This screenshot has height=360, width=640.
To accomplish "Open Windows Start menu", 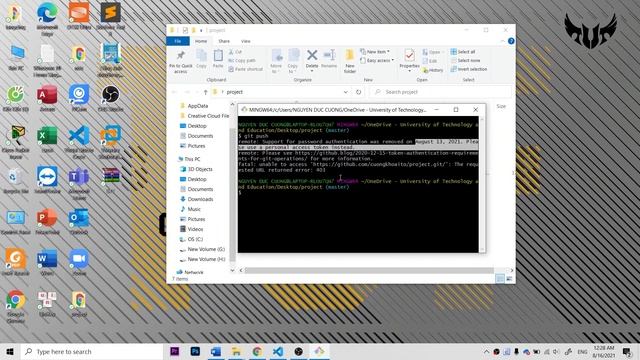I will point(10,351).
